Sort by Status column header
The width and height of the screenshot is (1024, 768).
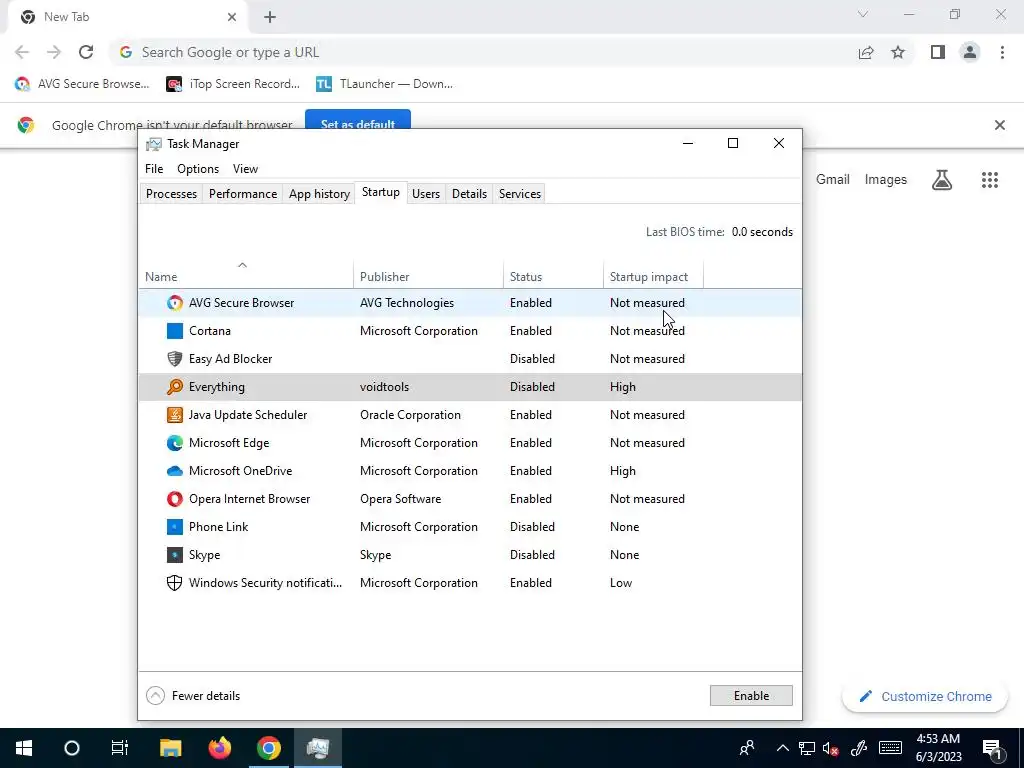553,277
